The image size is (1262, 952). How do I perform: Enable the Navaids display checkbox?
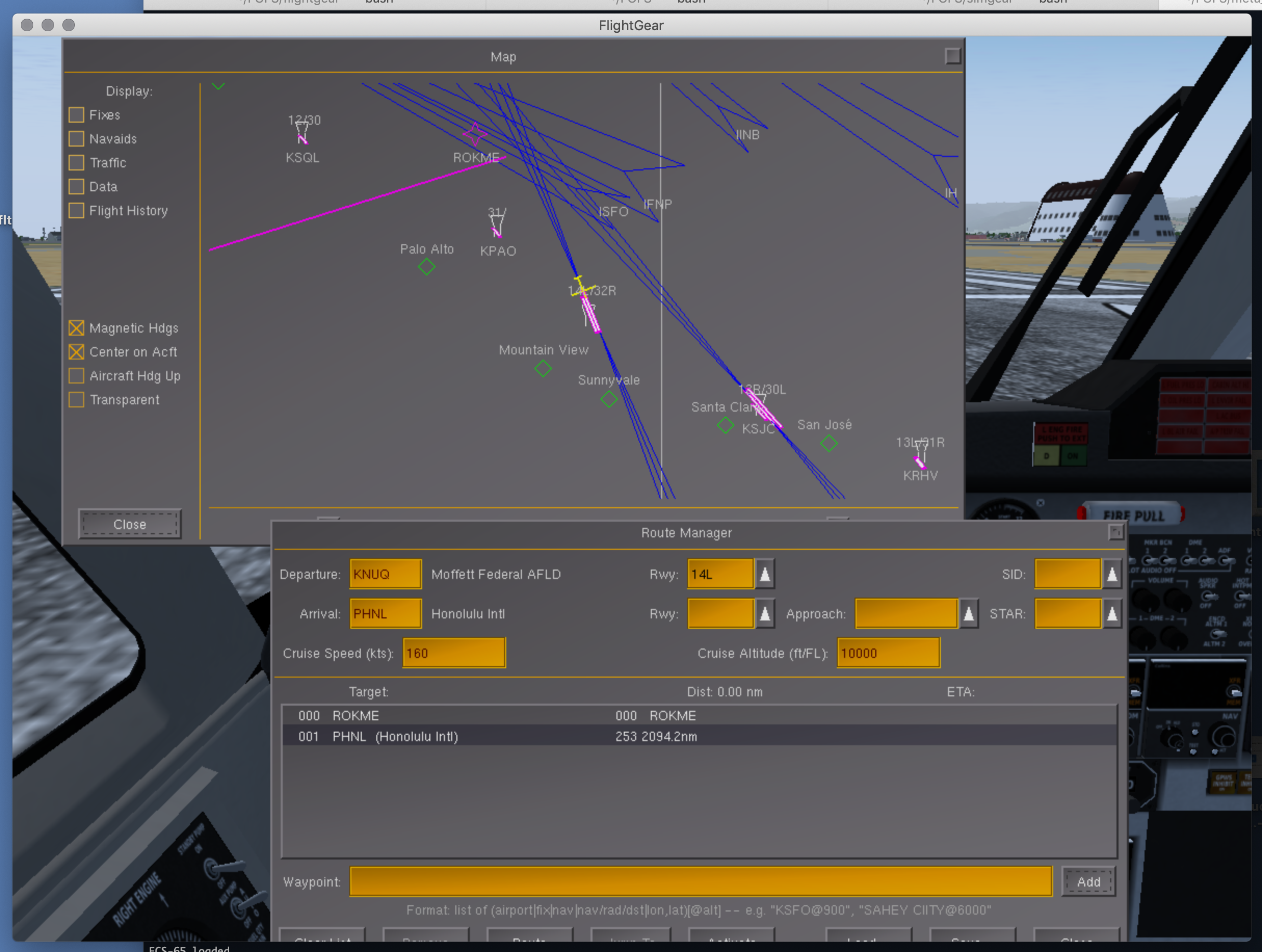pyautogui.click(x=76, y=139)
